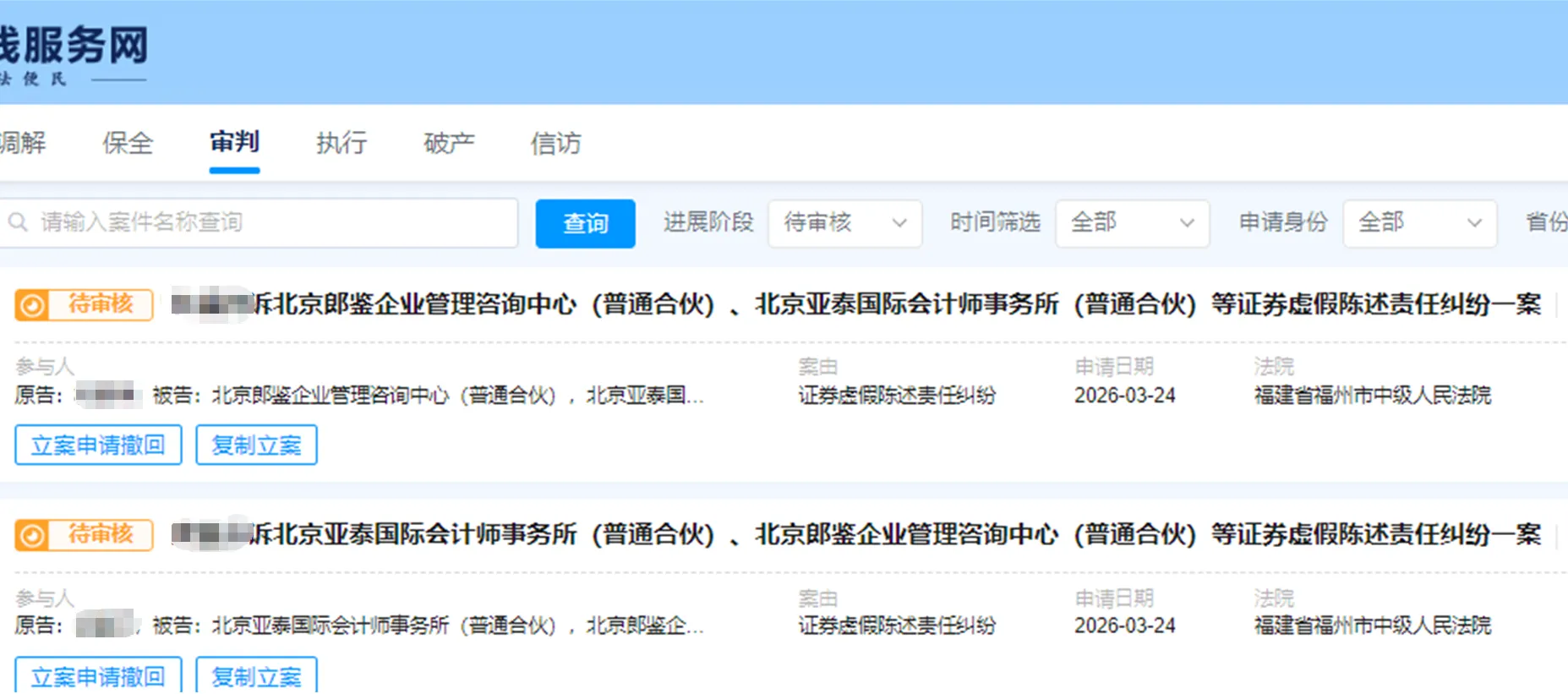This screenshot has width=1568, height=694.
Task: Click first case's court 福建省福州市中级人民法院
Action: point(1373,396)
